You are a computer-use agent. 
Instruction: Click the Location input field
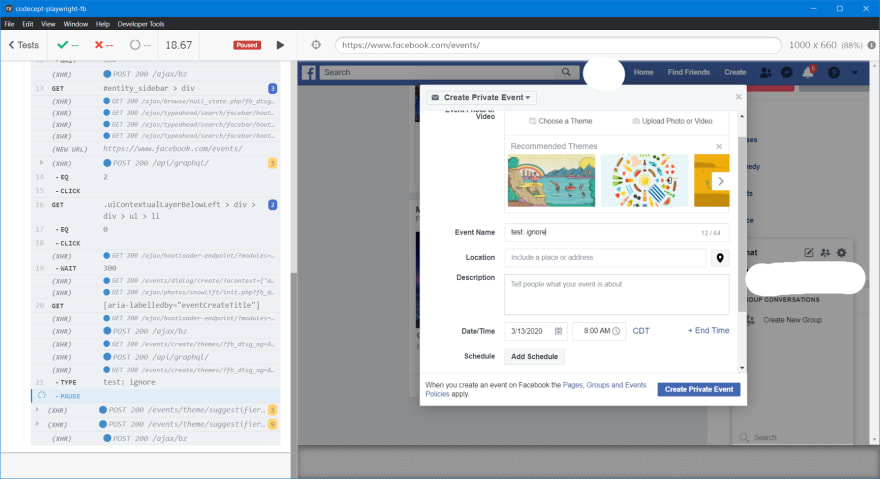click(605, 258)
